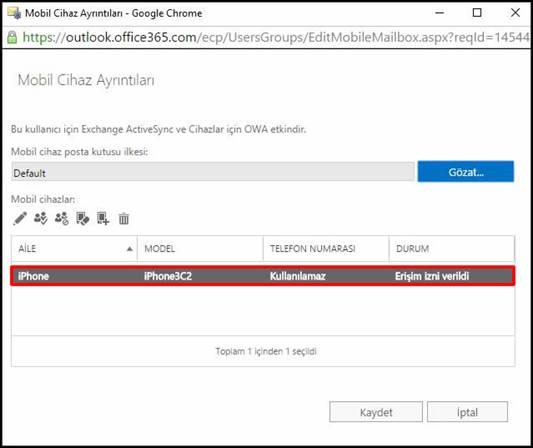Click the padlock icon in address bar
This screenshot has width=533, height=448.
coord(12,37)
